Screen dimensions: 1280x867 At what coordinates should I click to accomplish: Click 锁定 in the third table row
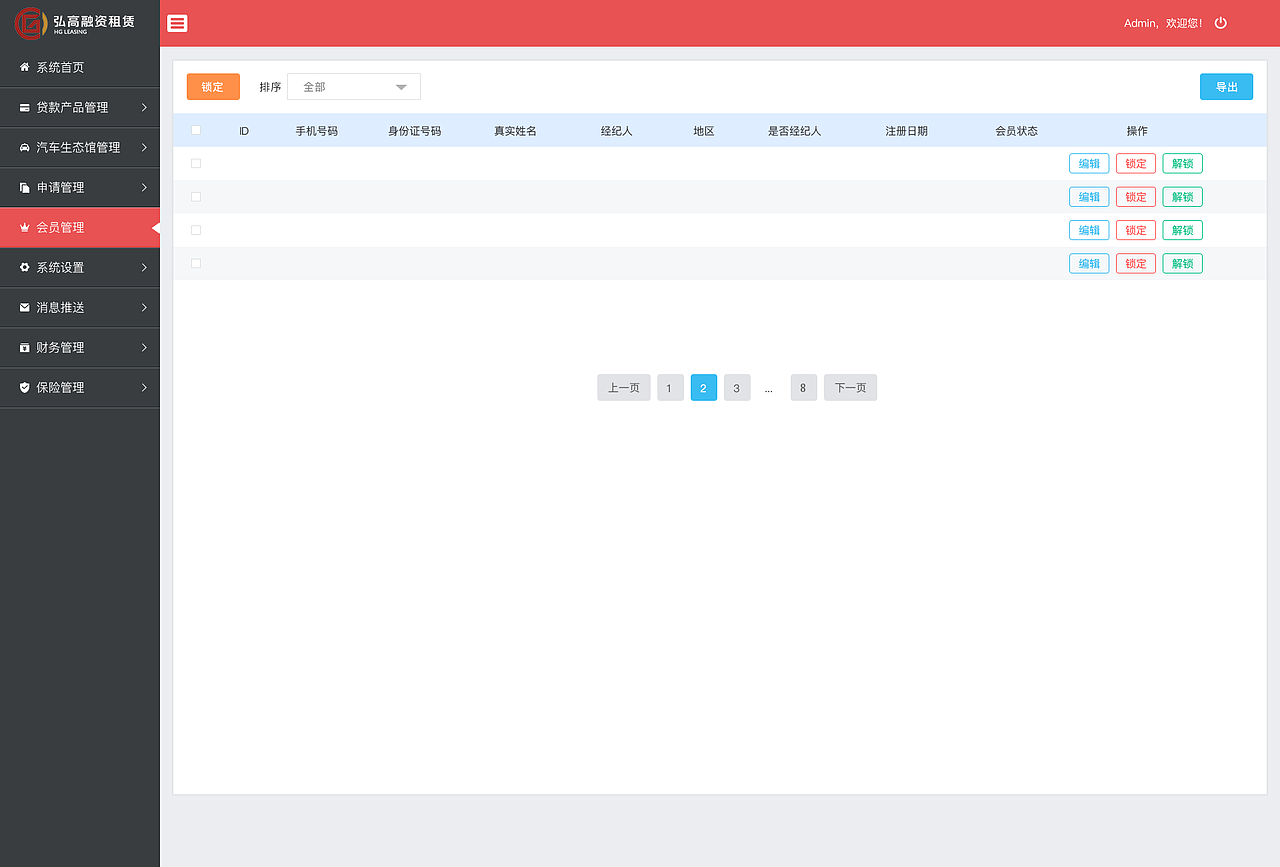tap(1136, 230)
